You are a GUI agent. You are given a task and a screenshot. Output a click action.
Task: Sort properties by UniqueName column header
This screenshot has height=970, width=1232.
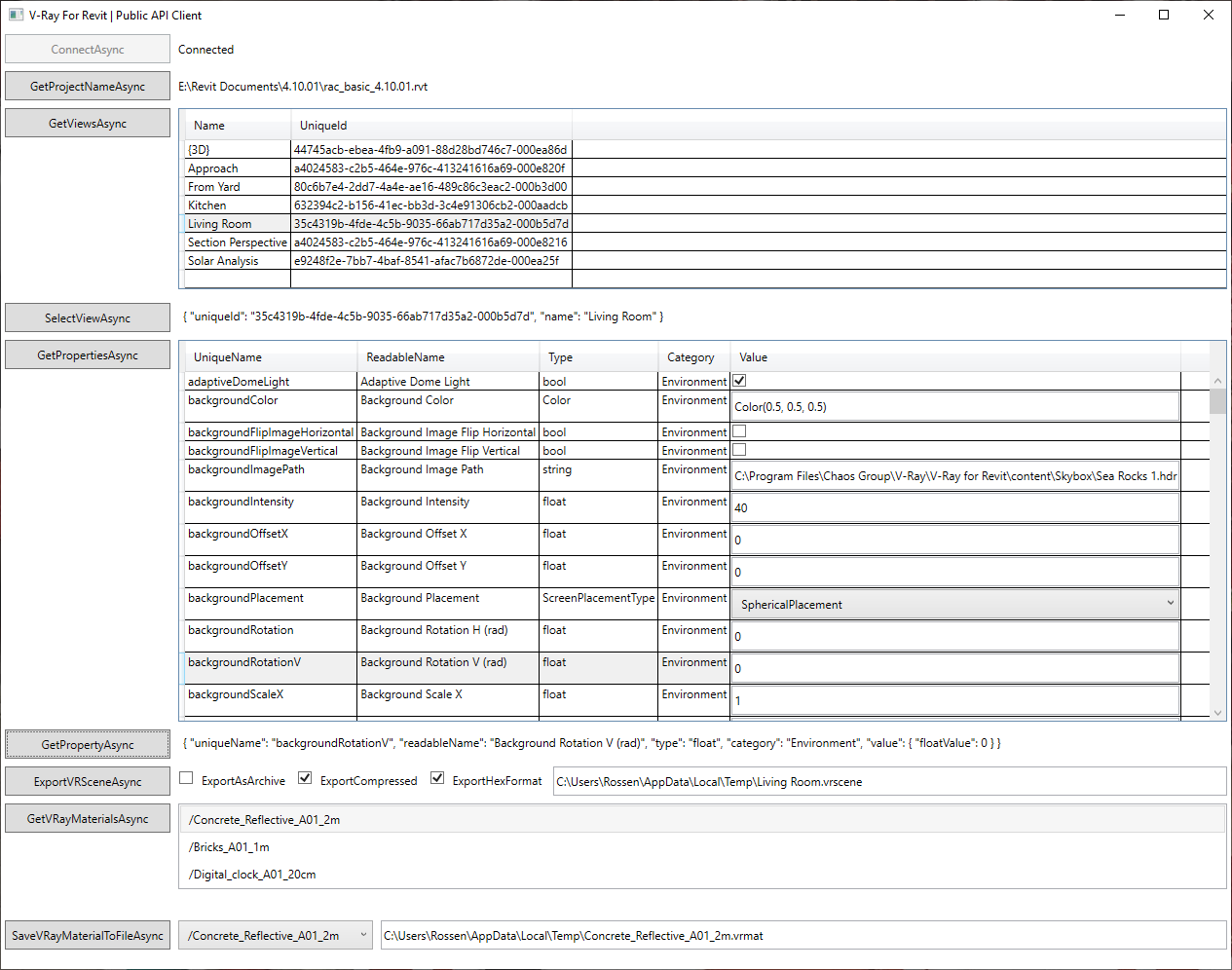[x=271, y=357]
